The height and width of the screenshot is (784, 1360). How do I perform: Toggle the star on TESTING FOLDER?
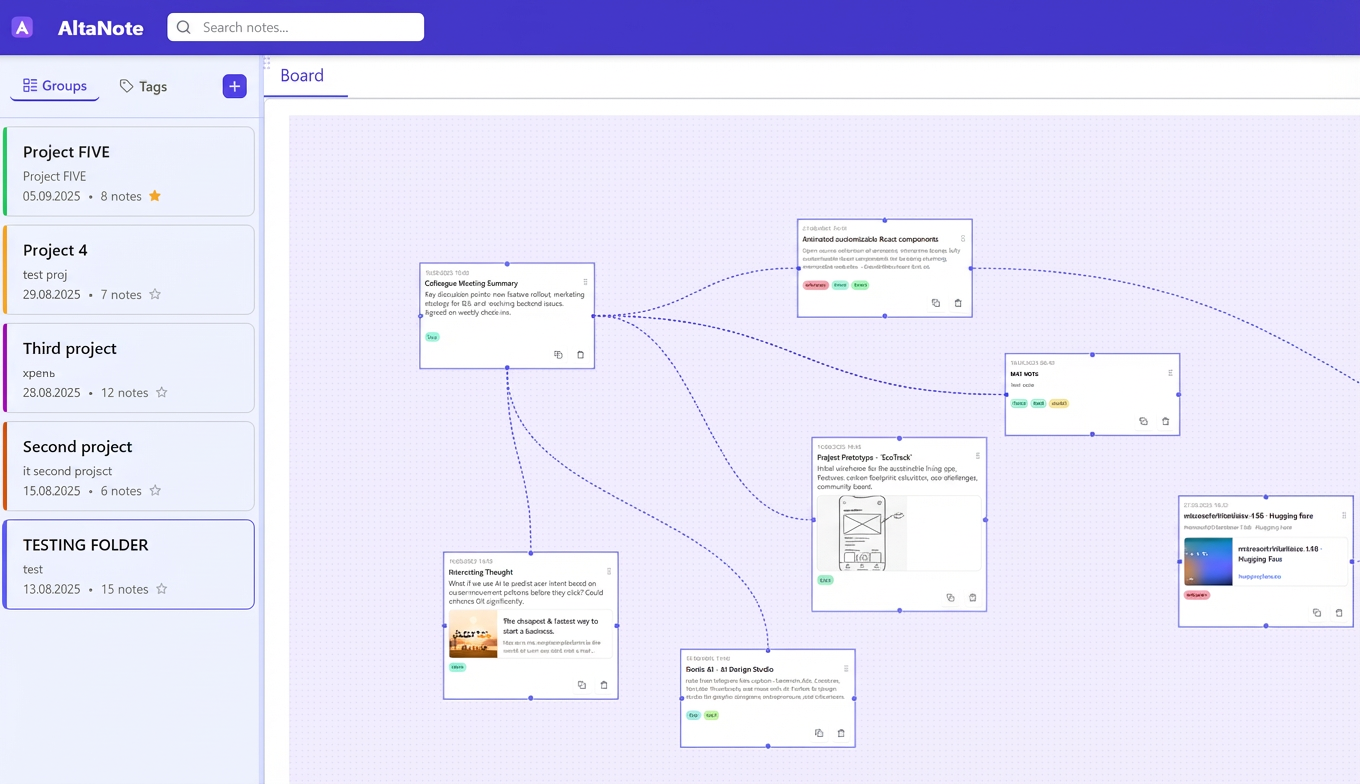[x=161, y=589]
